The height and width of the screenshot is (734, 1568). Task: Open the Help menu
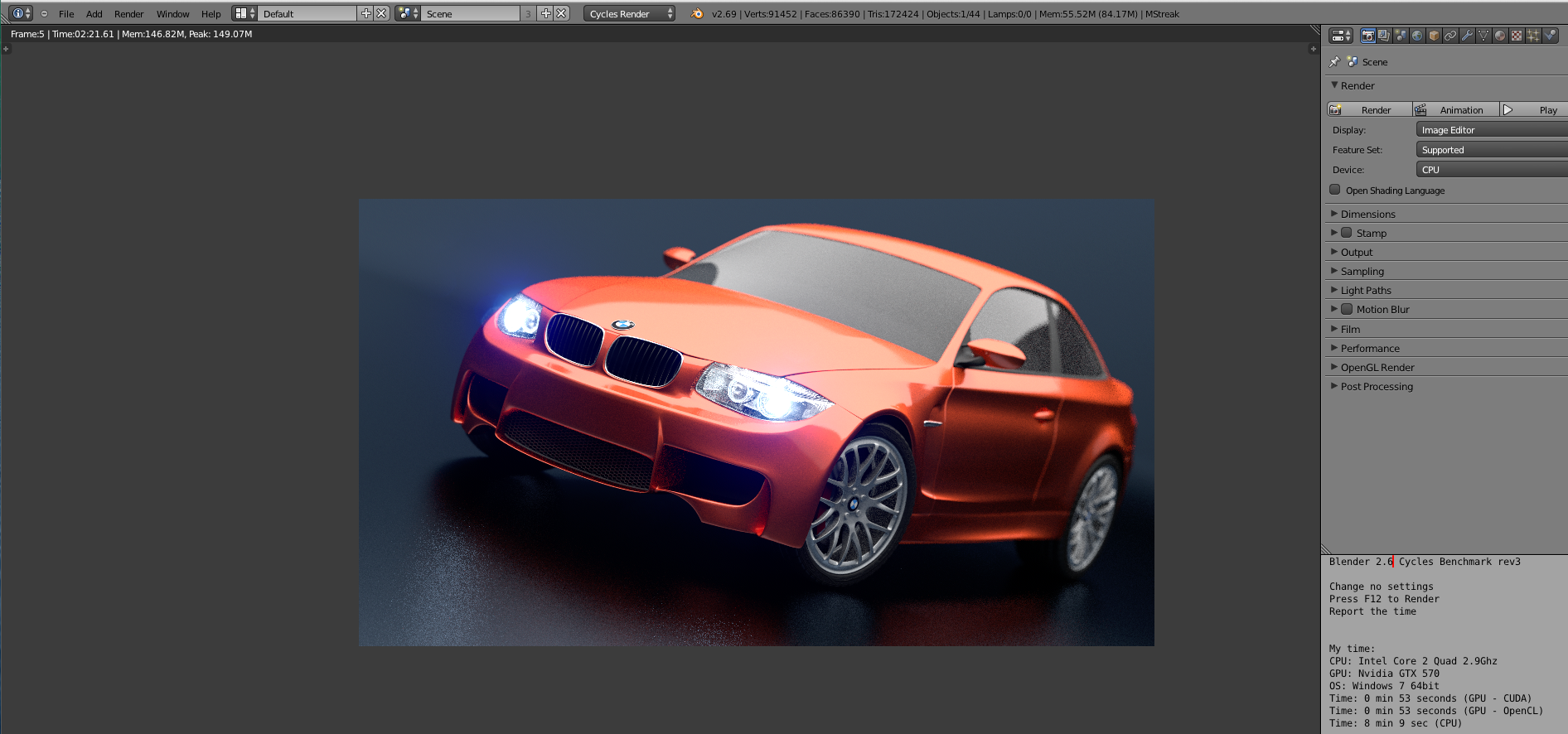(x=211, y=14)
